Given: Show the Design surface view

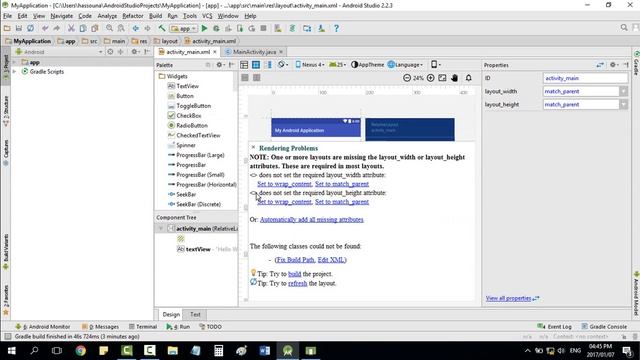Looking at the screenshot, I should [244, 64].
